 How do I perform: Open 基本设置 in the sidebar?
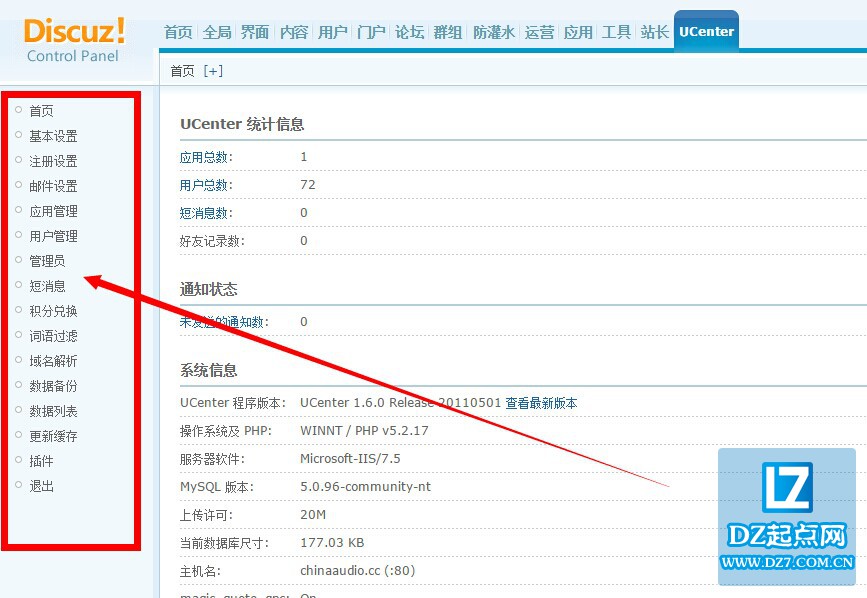pos(53,136)
